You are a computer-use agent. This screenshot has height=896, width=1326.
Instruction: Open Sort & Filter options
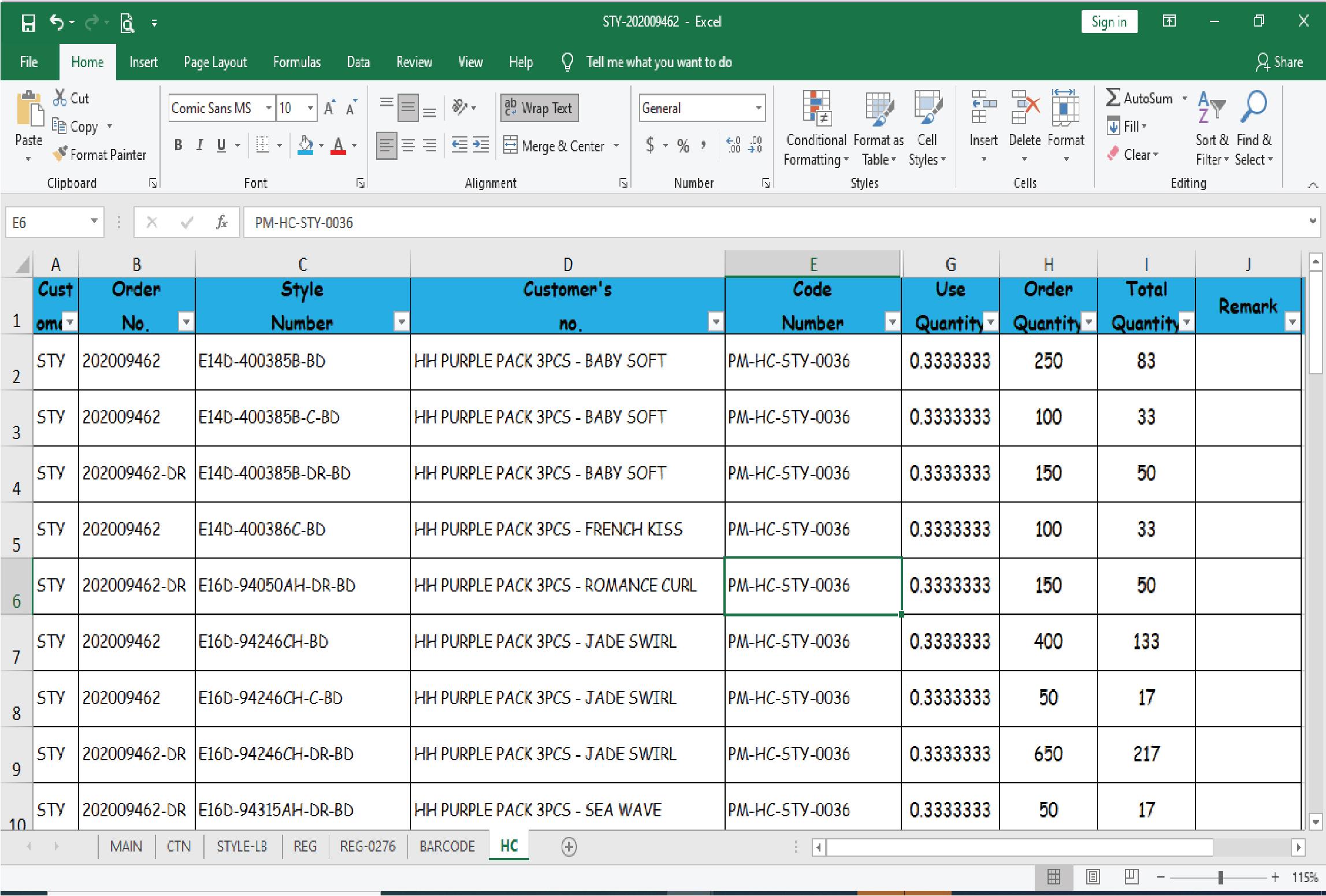[x=1210, y=127]
